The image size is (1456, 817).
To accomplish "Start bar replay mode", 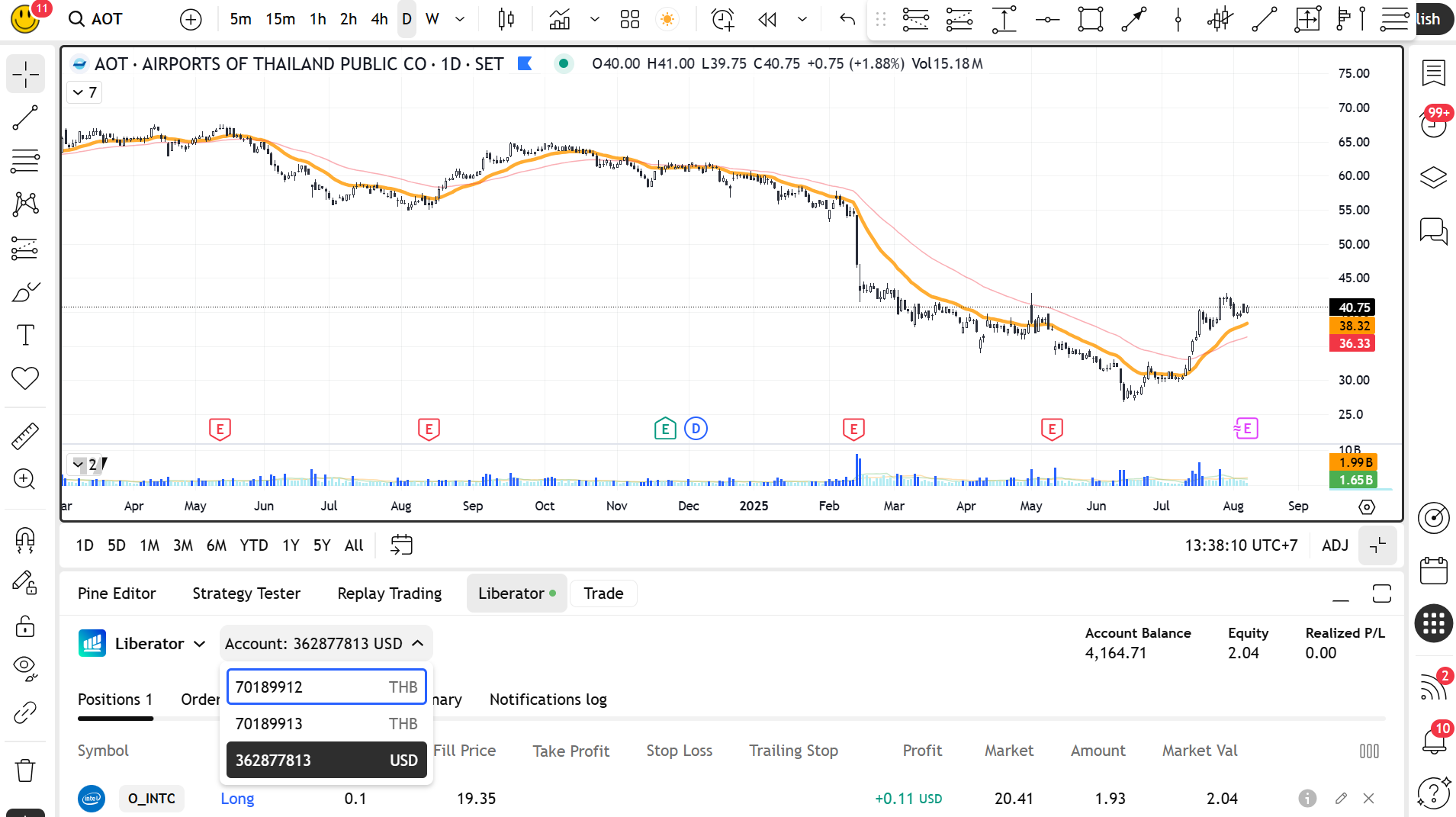I will pos(767,19).
